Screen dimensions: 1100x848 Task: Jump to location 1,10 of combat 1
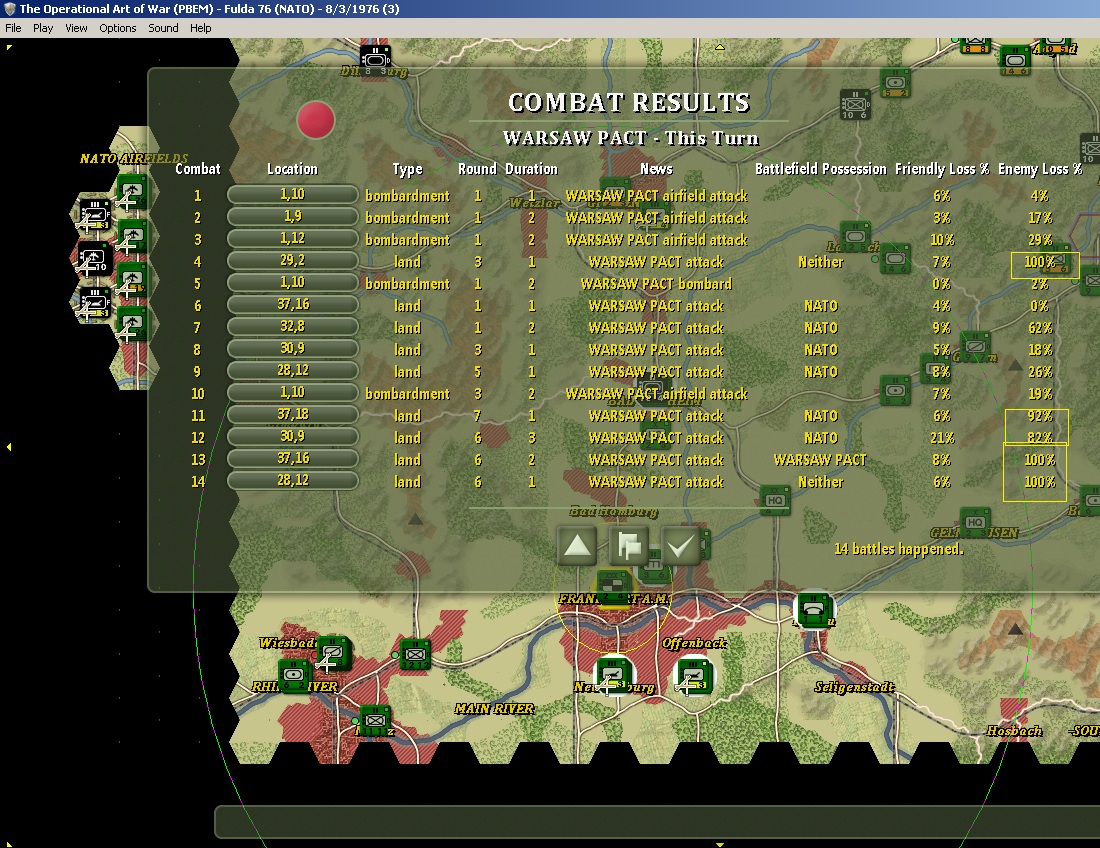click(x=293, y=195)
